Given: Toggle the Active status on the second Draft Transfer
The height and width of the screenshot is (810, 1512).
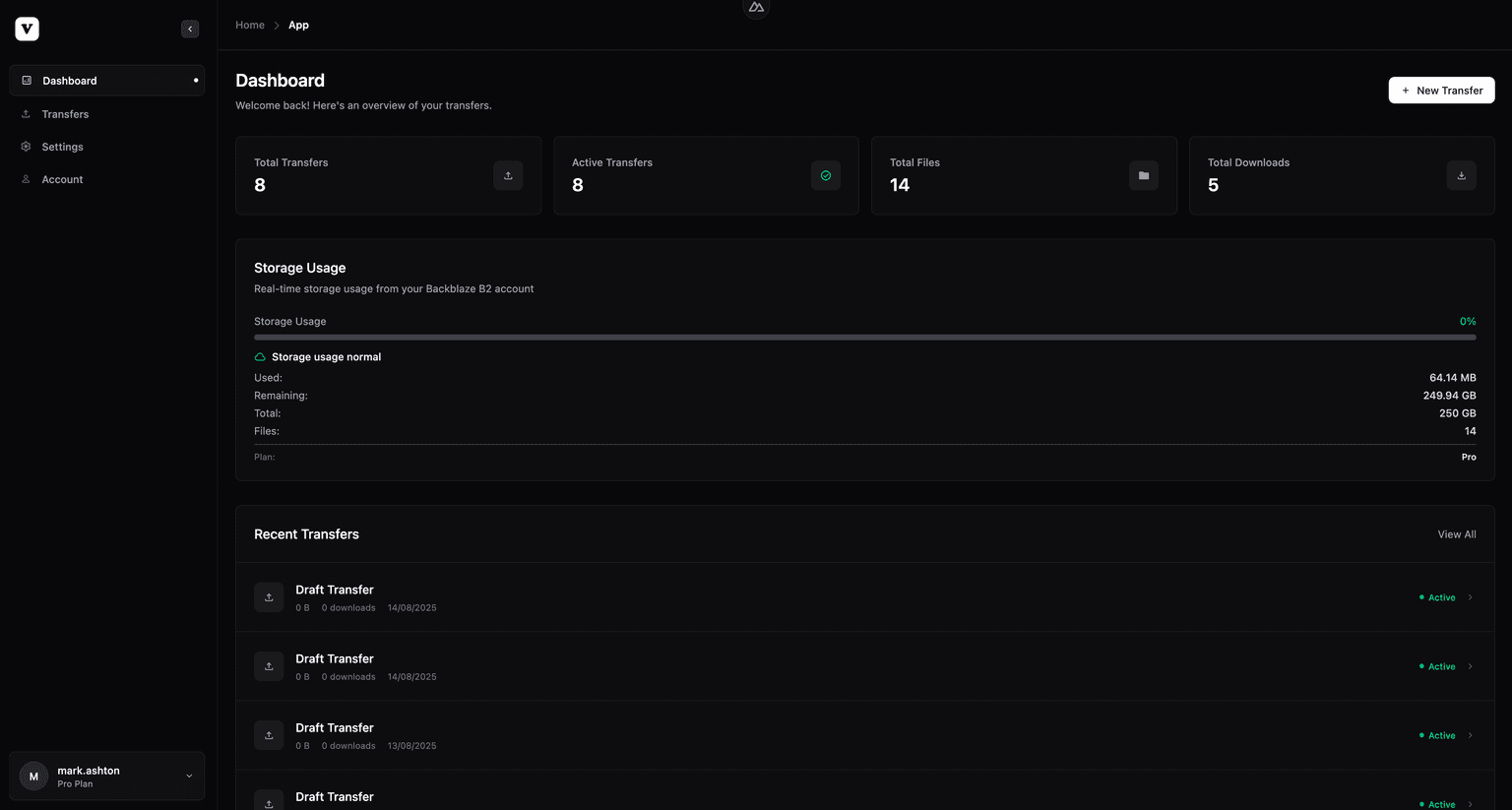Looking at the screenshot, I should [1436, 666].
